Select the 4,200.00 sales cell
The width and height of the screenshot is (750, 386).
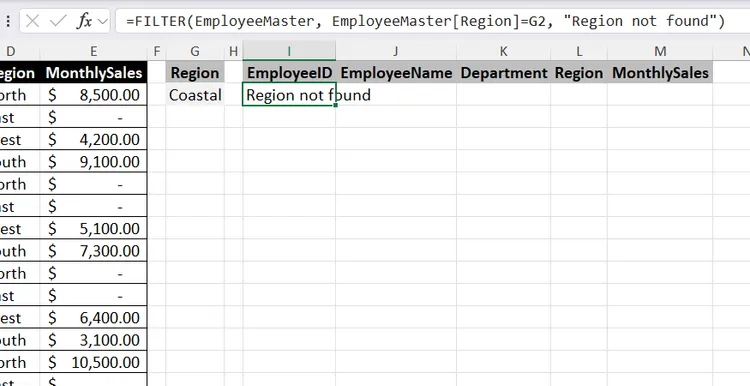point(94,140)
